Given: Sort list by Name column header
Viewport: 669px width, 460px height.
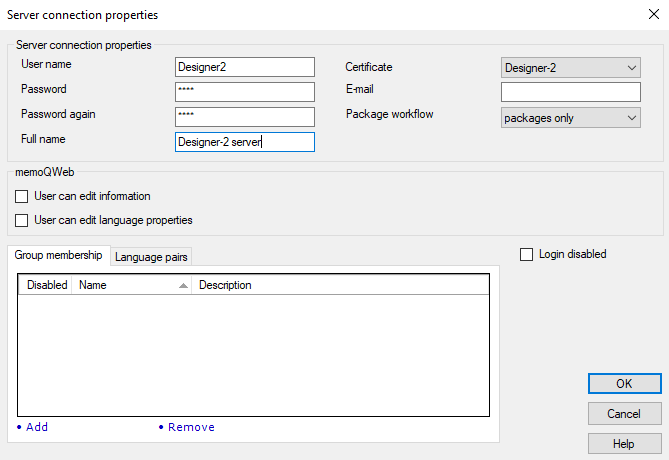Looking at the screenshot, I should click(130, 285).
